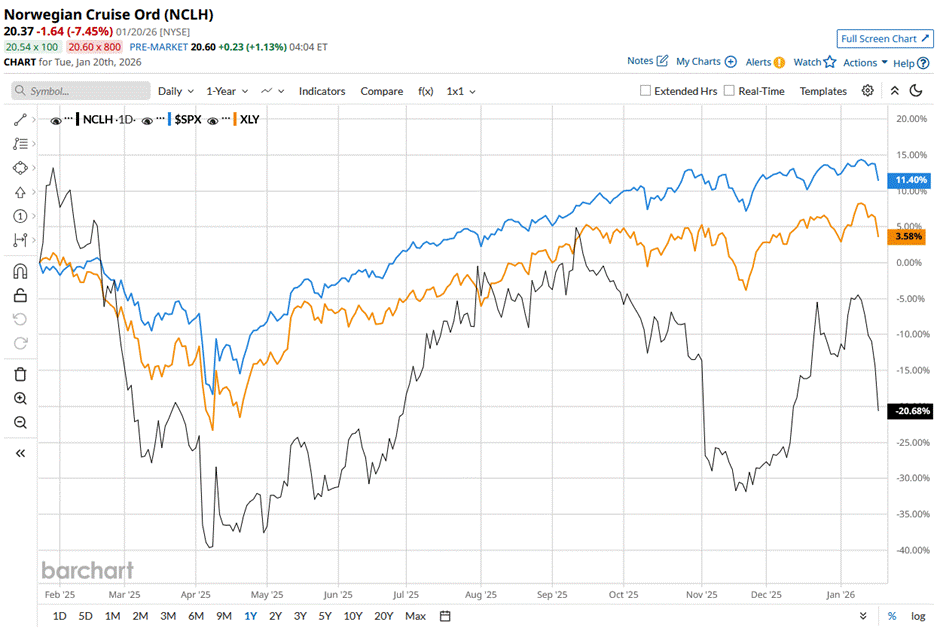Expand the arrow marker submenu arrow
937x628 pixels.
point(34,192)
